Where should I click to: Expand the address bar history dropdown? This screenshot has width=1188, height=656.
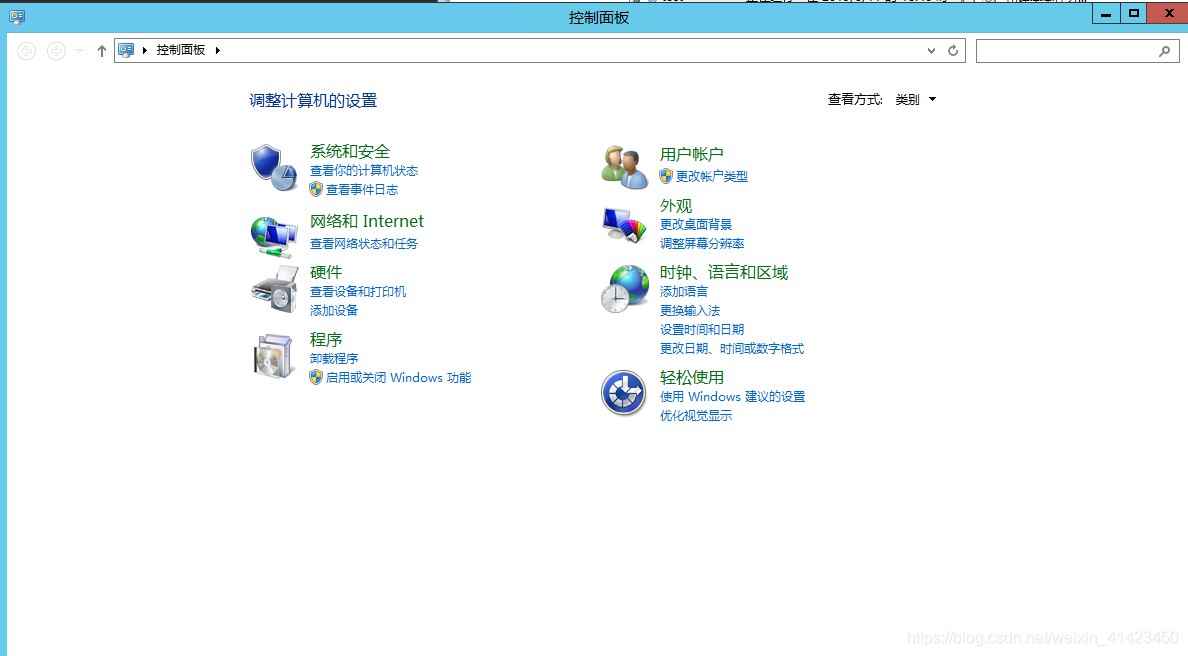[x=931, y=51]
